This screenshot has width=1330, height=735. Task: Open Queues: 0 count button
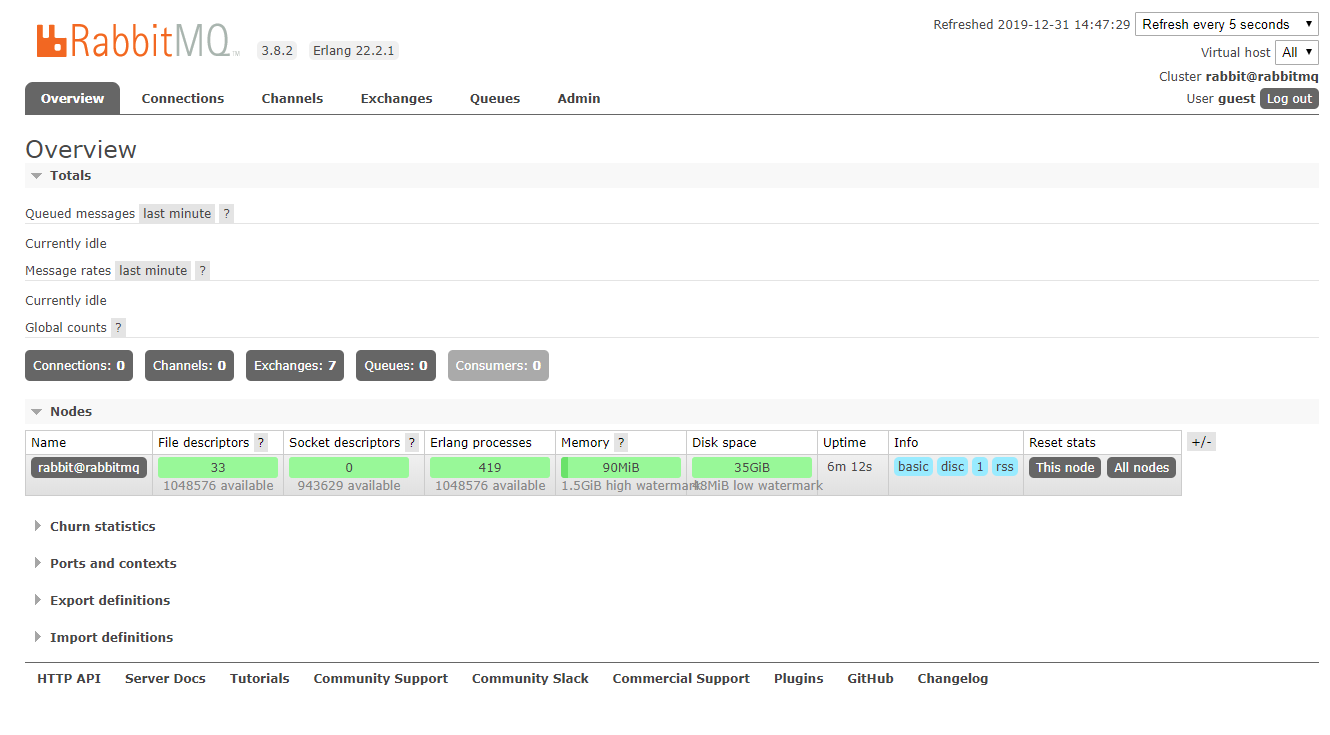pos(396,365)
